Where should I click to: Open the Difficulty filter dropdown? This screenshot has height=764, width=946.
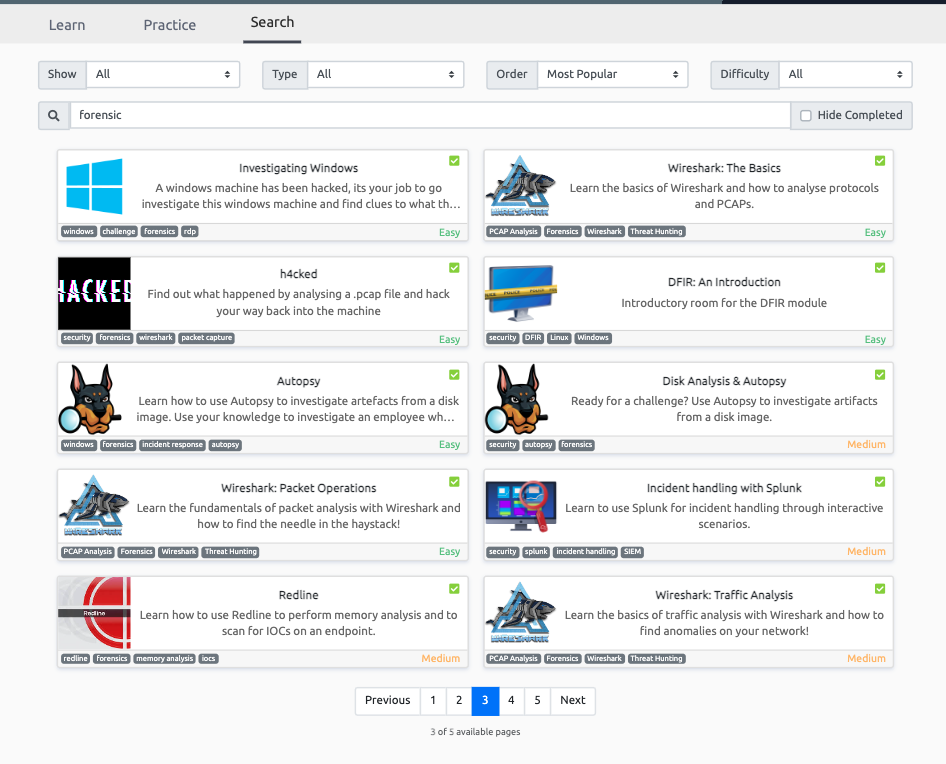click(845, 74)
